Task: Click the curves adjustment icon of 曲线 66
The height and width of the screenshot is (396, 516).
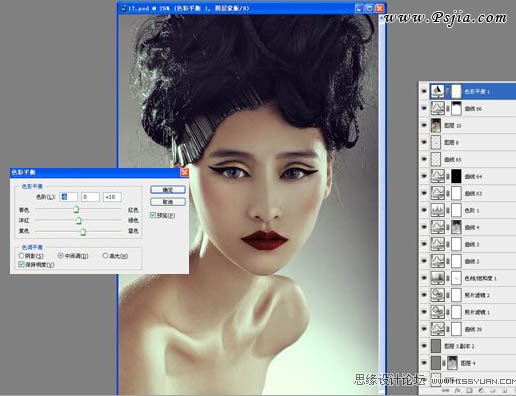Action: click(437, 108)
